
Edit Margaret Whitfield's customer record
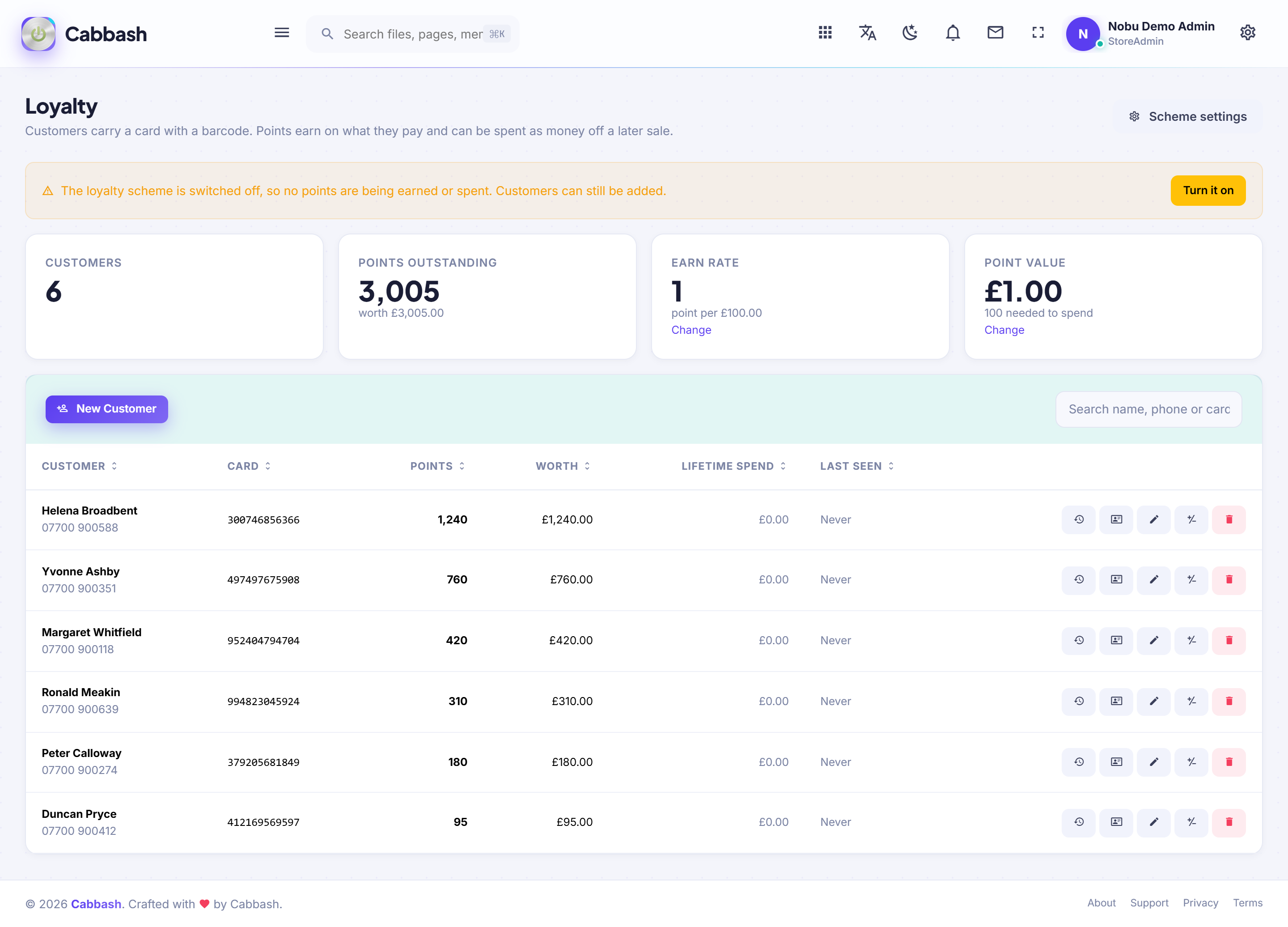(1153, 641)
